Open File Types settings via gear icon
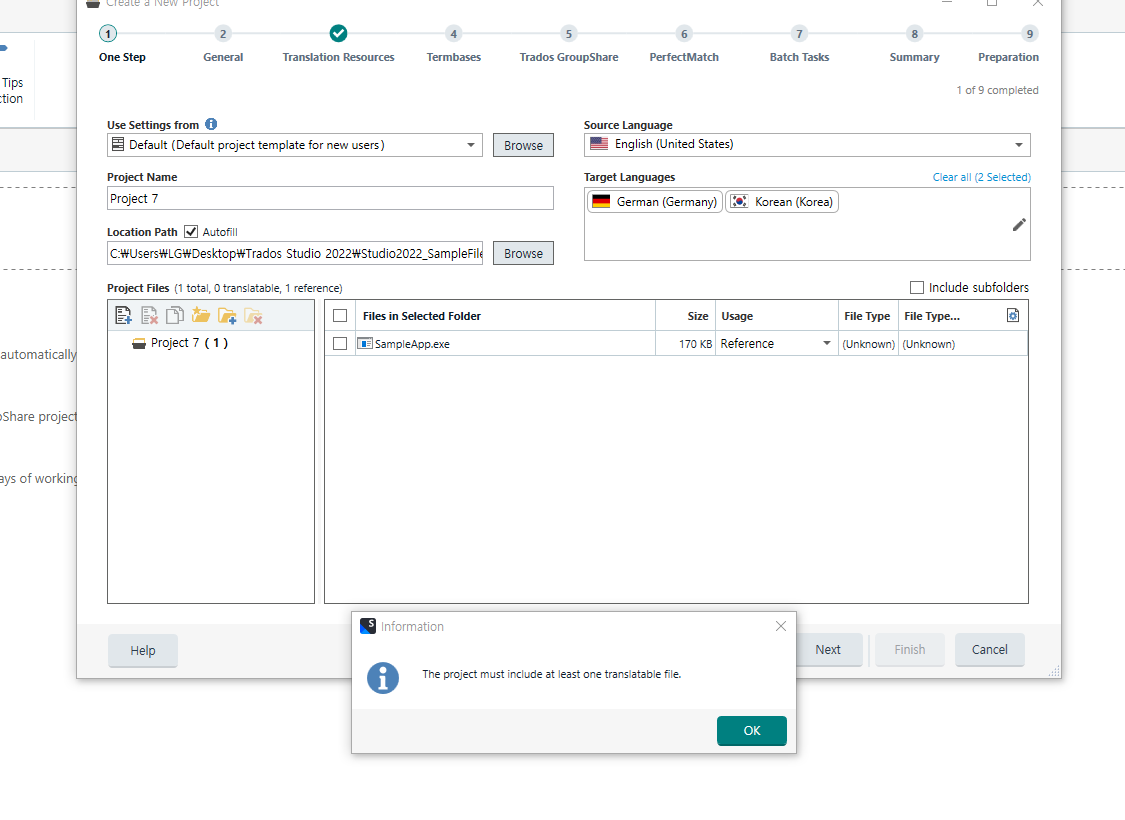 coord(1013,314)
